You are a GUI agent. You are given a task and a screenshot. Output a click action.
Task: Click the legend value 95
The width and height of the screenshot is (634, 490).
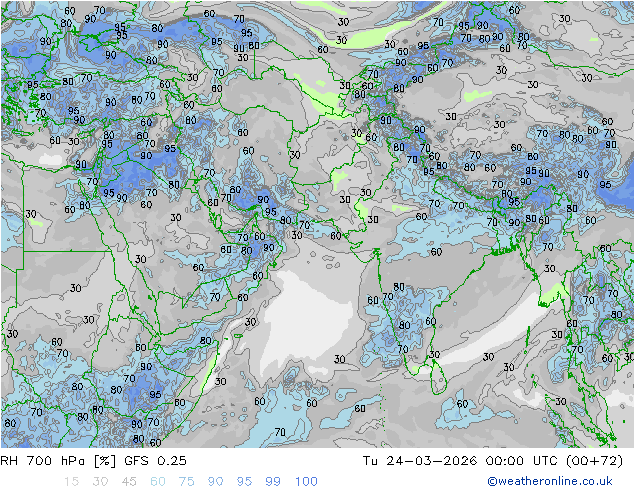click(244, 482)
